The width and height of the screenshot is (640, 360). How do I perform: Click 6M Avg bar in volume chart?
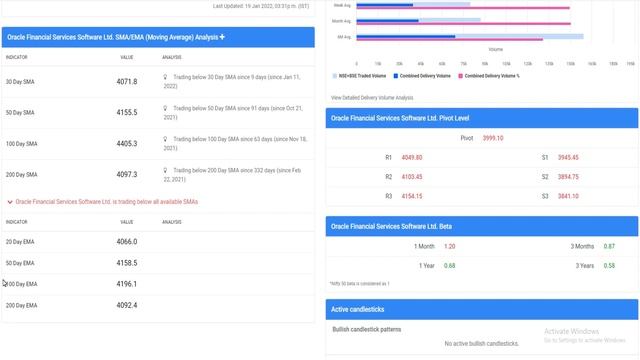(x=470, y=36)
